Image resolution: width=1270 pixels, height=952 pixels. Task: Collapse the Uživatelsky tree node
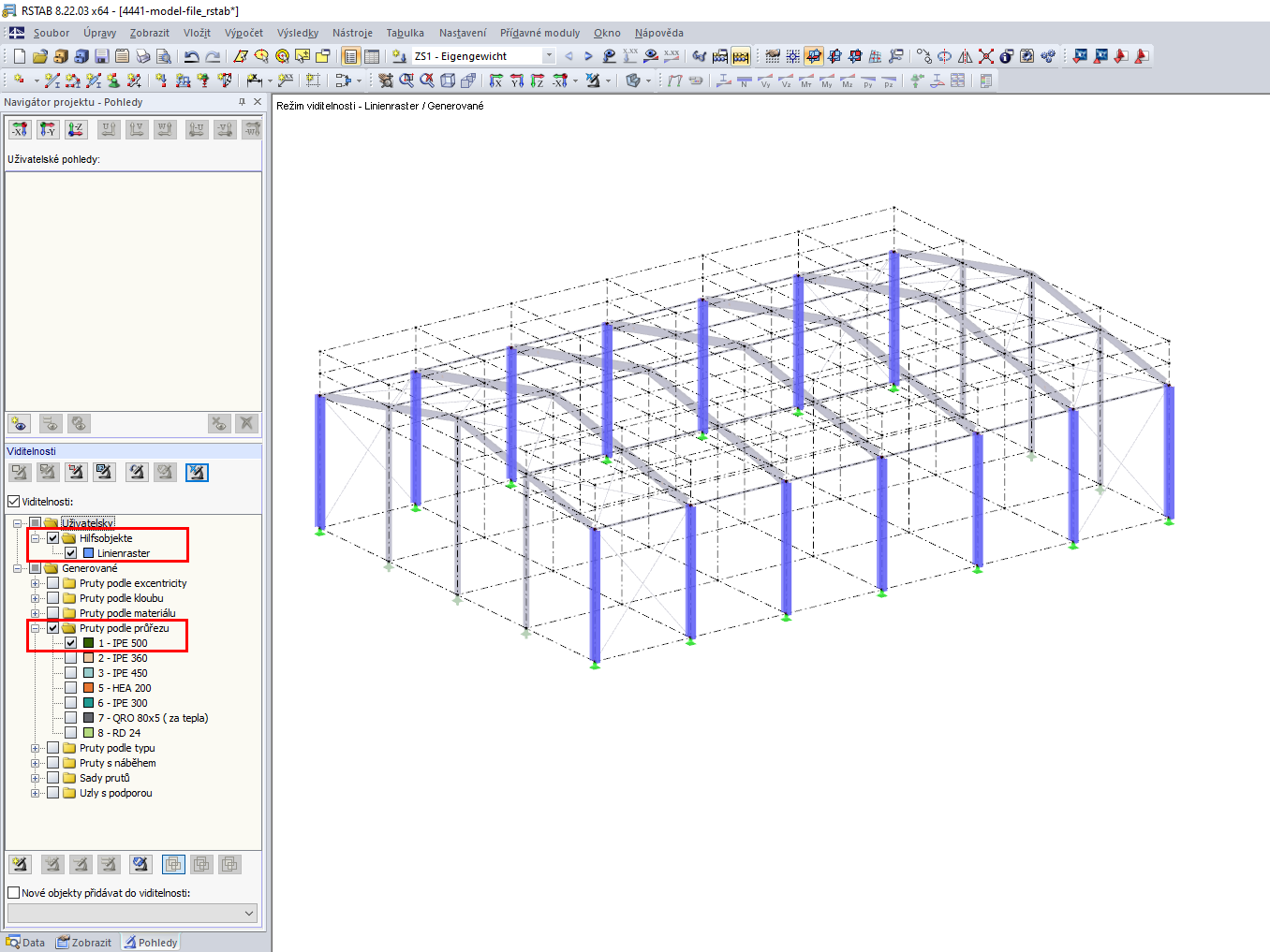(x=18, y=523)
